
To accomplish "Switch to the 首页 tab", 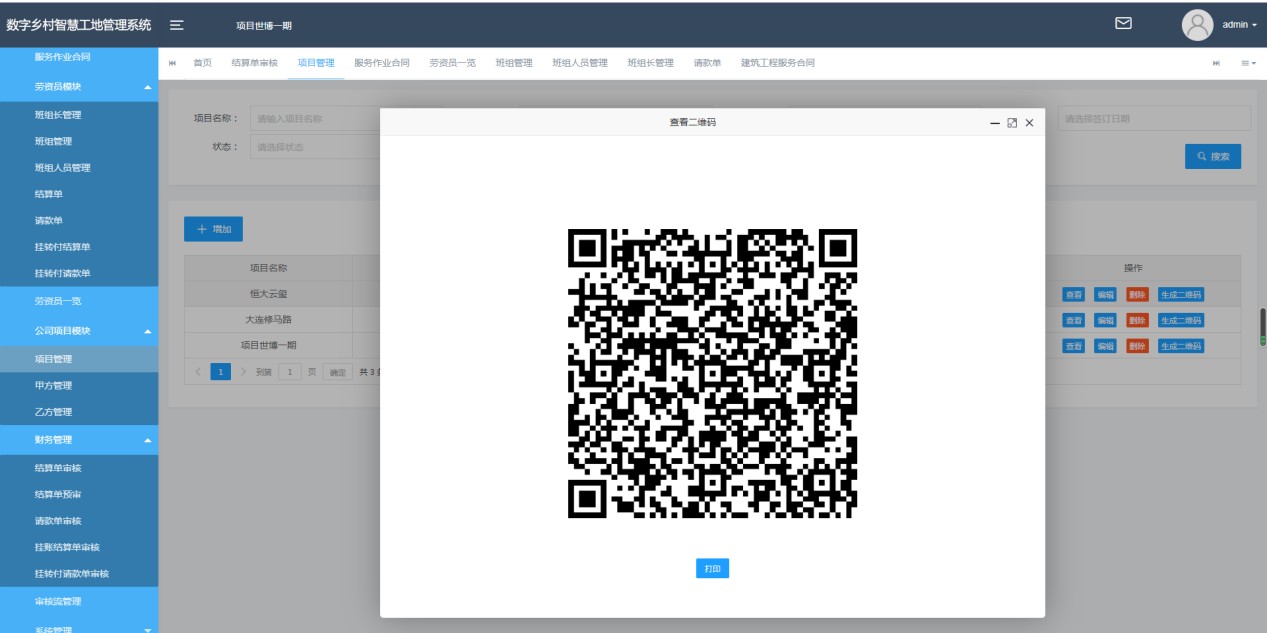I will coord(202,63).
